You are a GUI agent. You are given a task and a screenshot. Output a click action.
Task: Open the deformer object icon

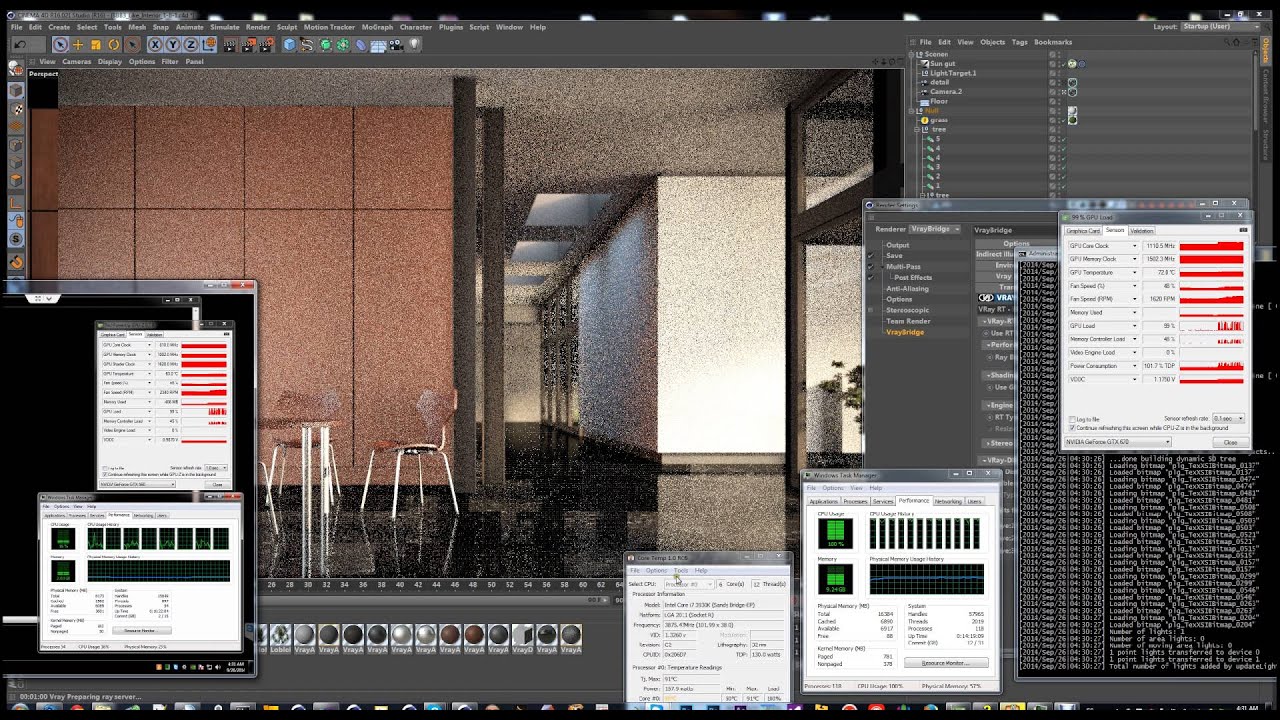click(361, 44)
